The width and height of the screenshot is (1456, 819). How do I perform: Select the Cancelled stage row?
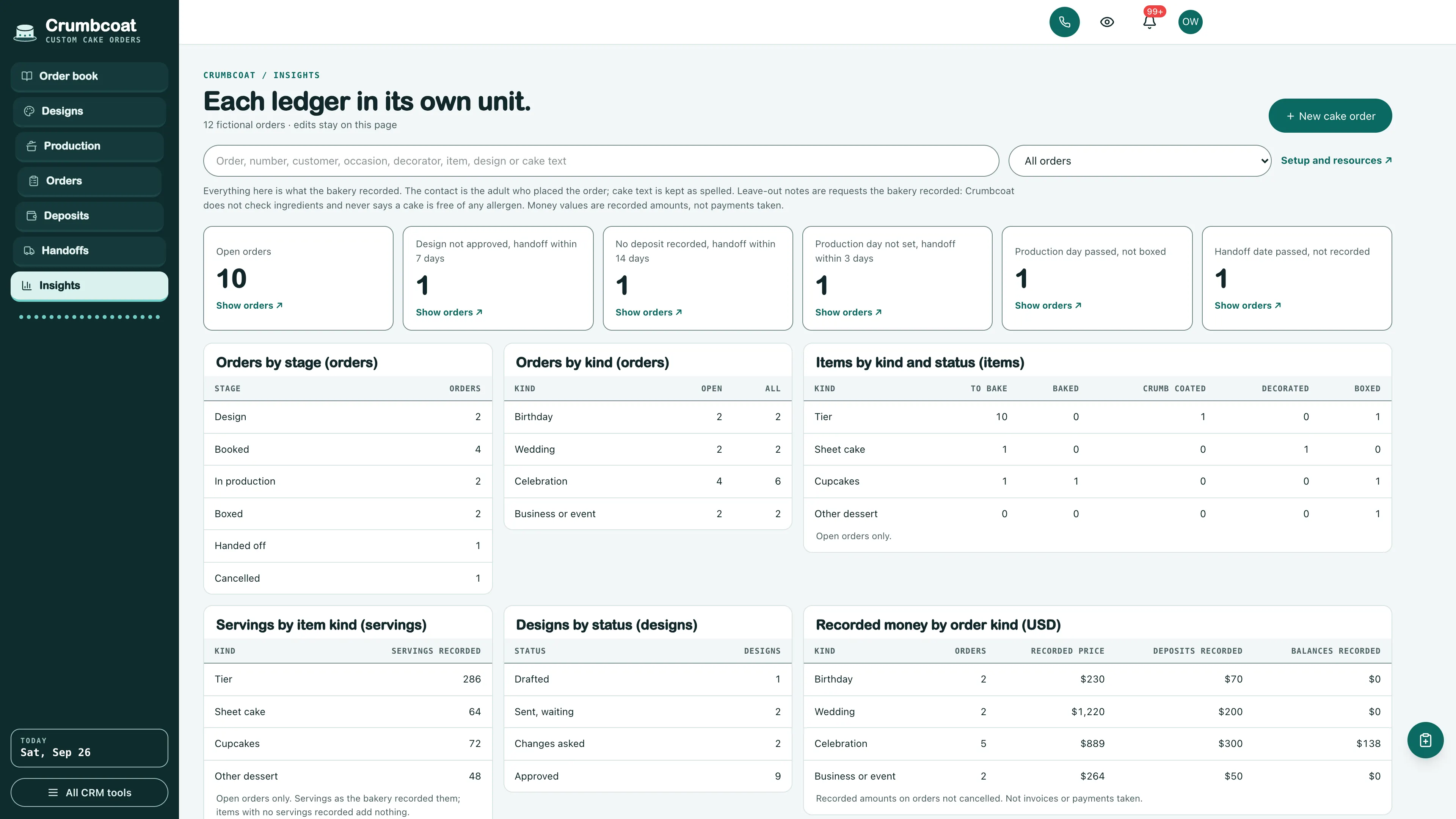[x=348, y=578]
